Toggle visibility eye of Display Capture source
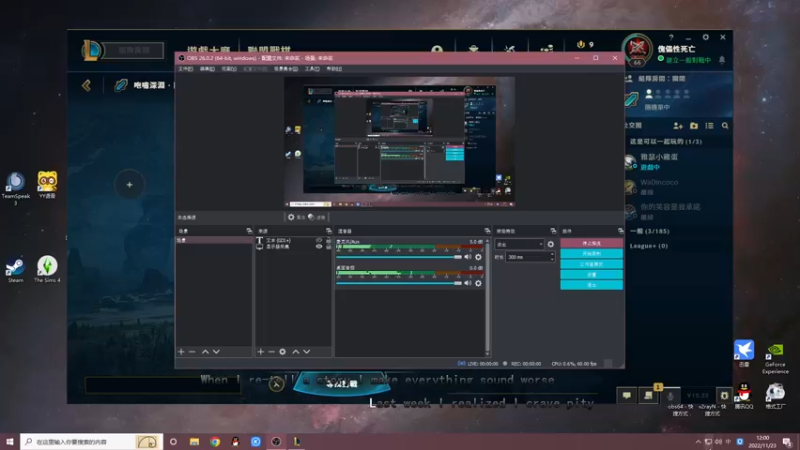 click(x=319, y=246)
